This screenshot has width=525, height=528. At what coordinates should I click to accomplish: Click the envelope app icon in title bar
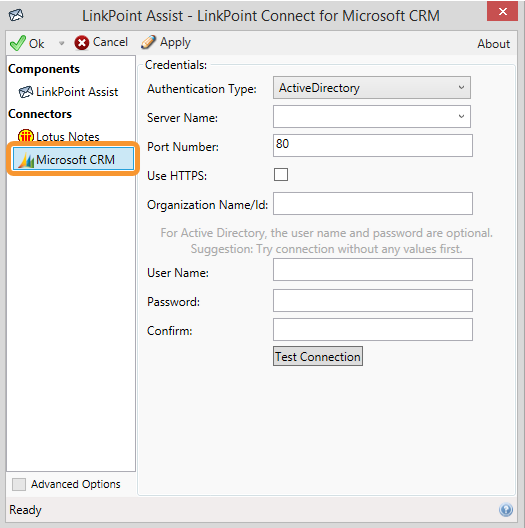click(16, 15)
